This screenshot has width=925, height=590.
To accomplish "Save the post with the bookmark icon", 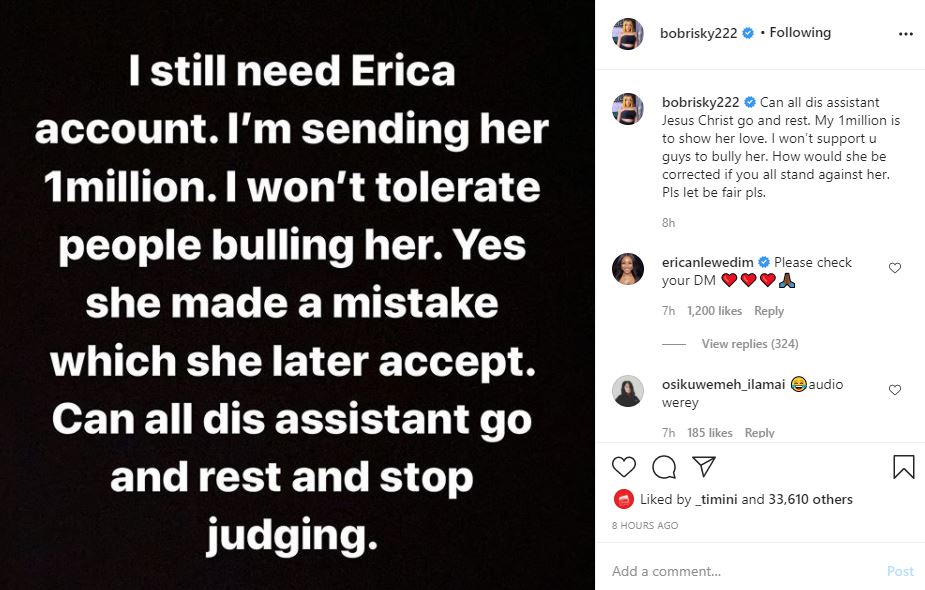I will coord(903,467).
